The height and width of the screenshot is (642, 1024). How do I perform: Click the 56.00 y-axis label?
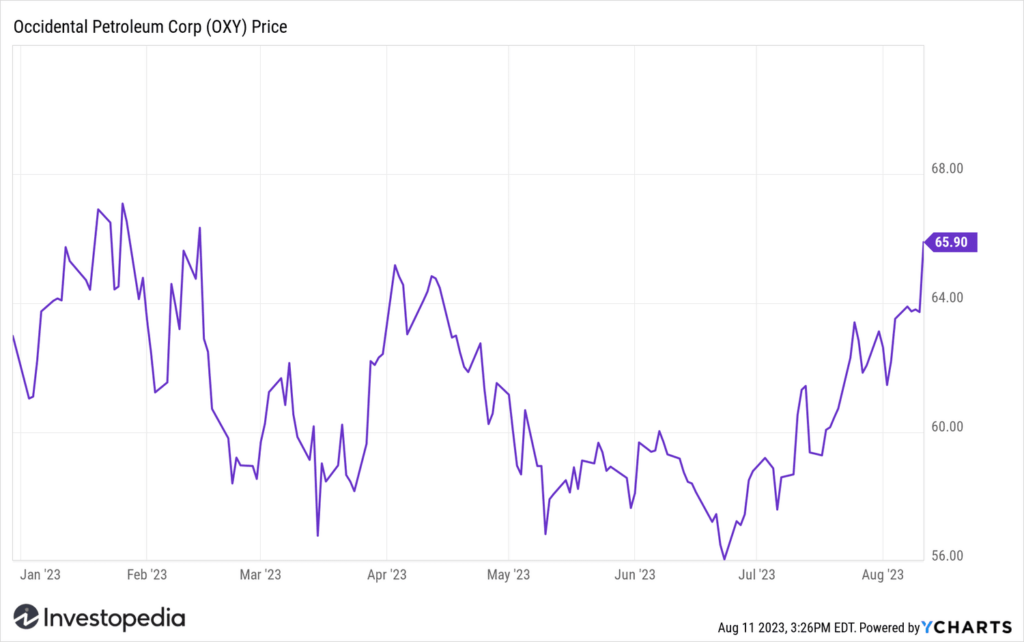pyautogui.click(x=947, y=556)
